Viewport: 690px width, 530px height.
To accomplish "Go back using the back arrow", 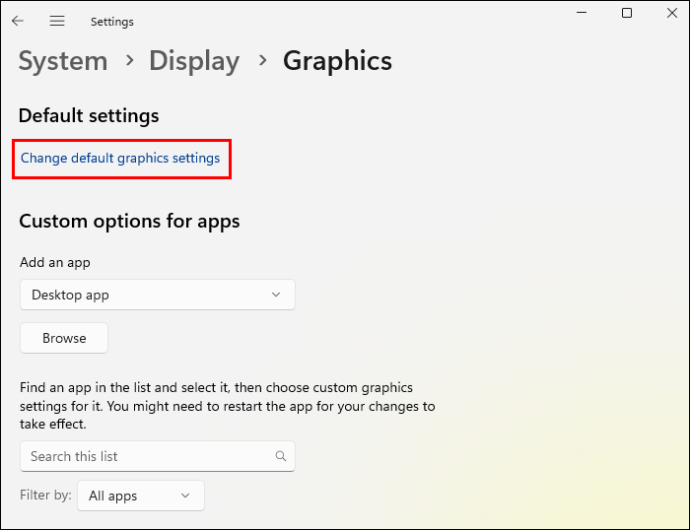I will click(x=18, y=21).
